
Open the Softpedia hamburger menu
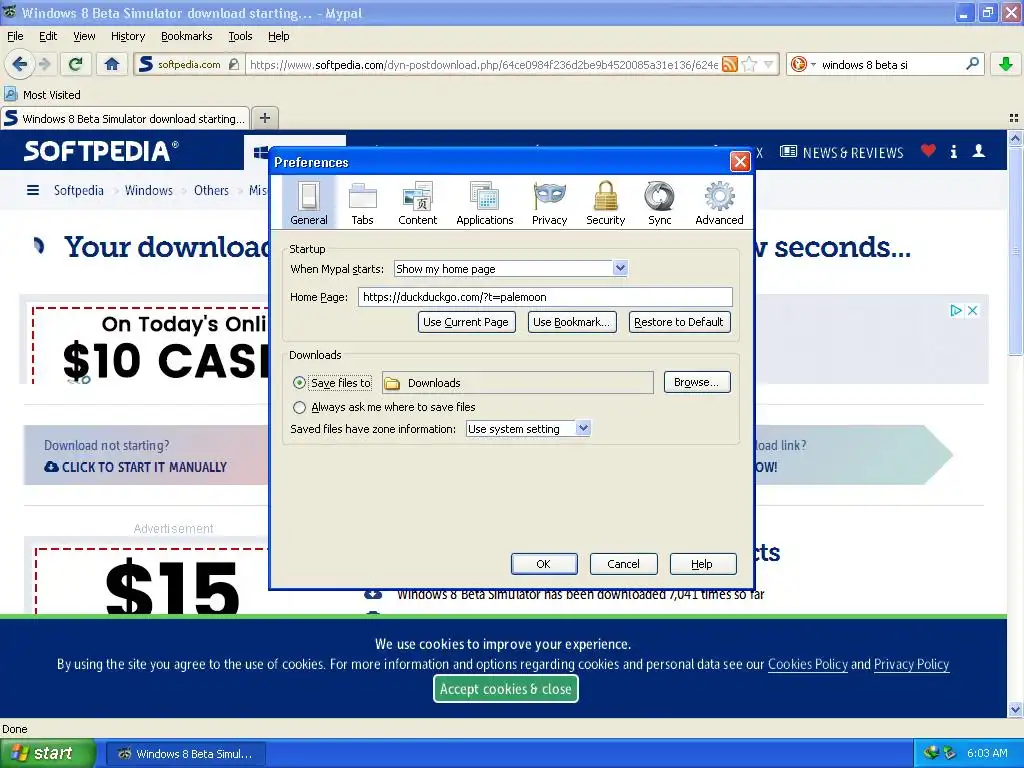coord(33,190)
